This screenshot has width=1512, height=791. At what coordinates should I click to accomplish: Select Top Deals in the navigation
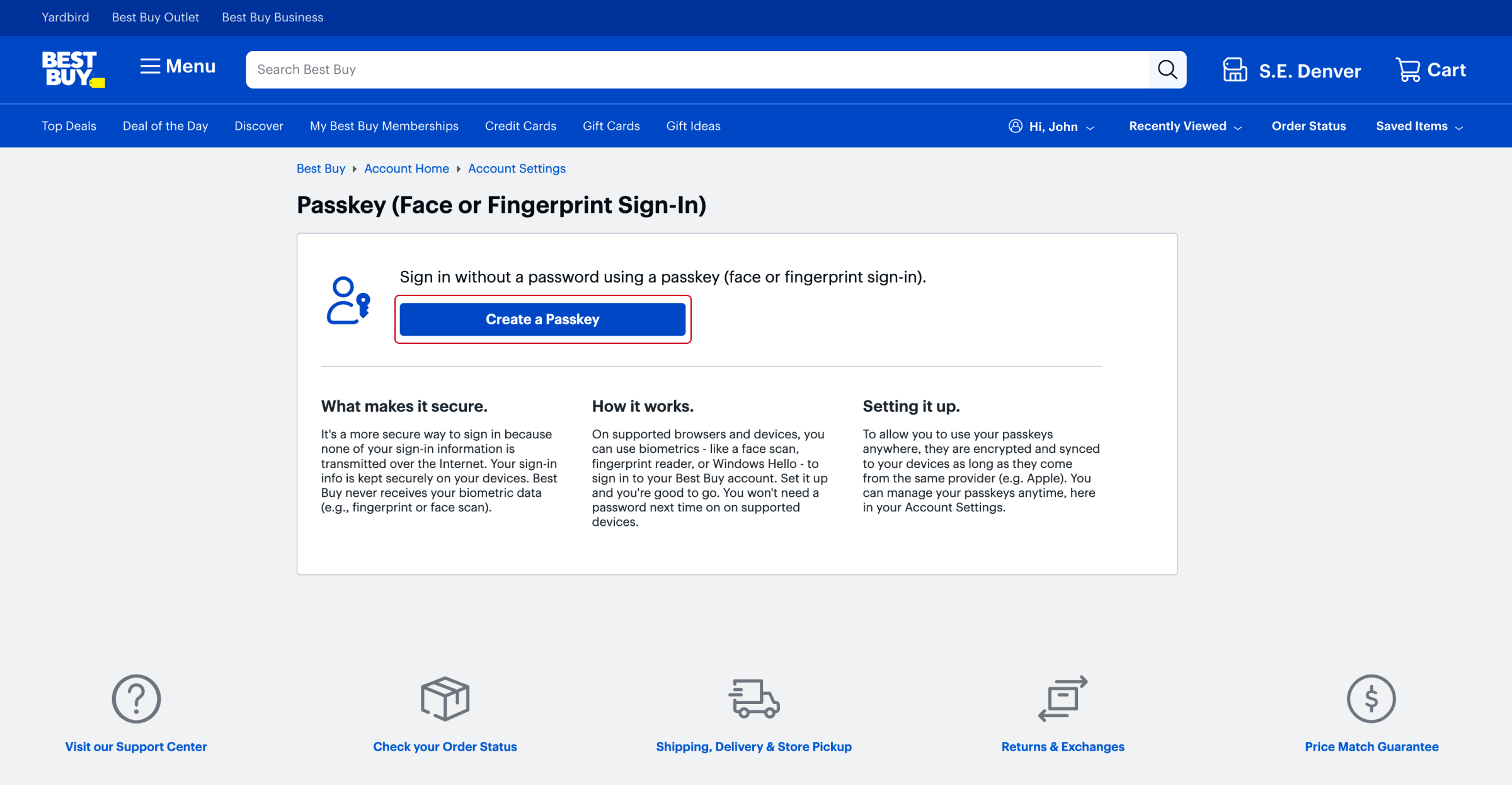point(69,126)
